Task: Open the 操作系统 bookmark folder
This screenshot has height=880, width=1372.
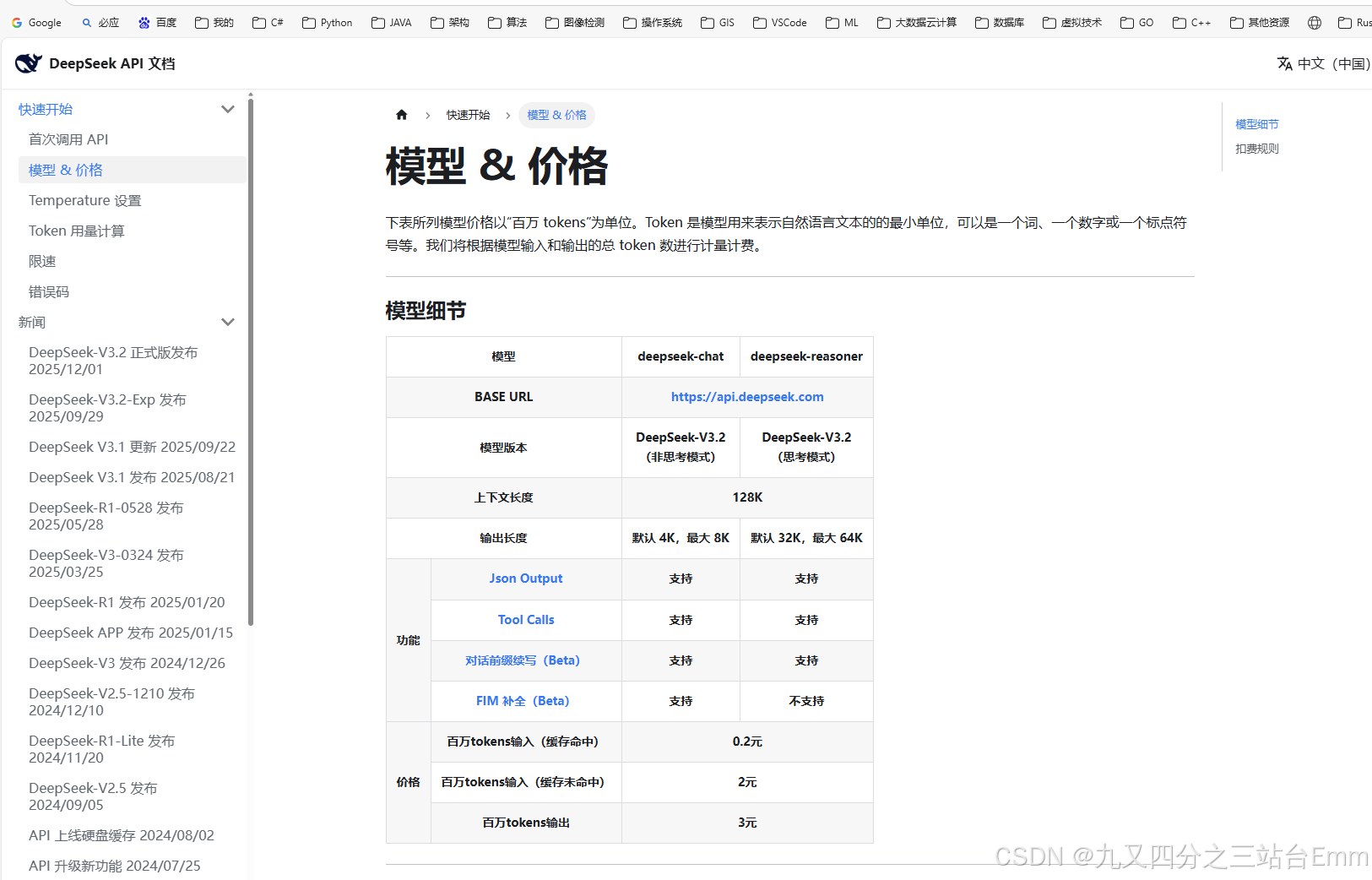Action: click(653, 23)
